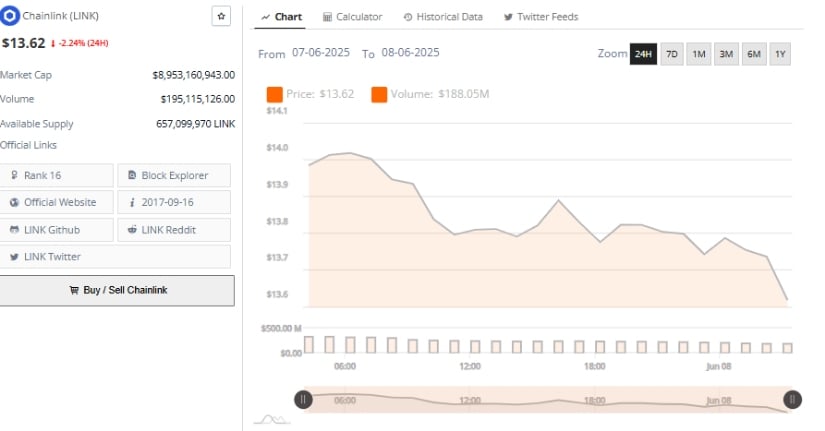This screenshot has height=431, width=825.
Task: Click the supply value 657,099,970 LINK
Action: [x=196, y=124]
